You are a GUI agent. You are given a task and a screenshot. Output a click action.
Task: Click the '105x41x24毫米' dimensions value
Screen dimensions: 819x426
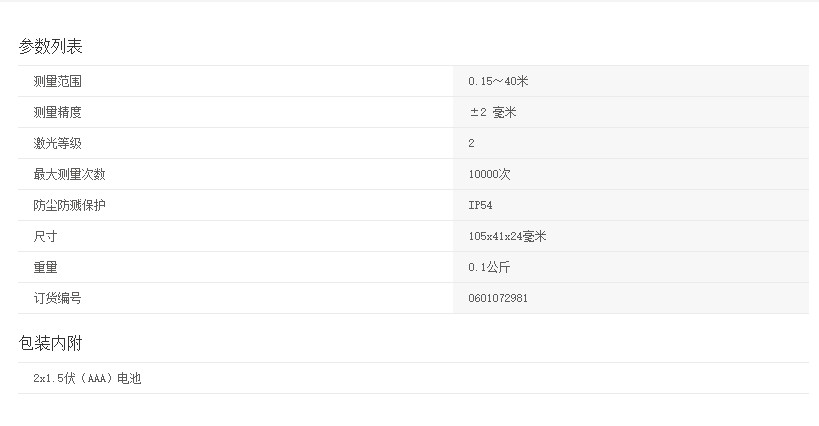point(507,236)
